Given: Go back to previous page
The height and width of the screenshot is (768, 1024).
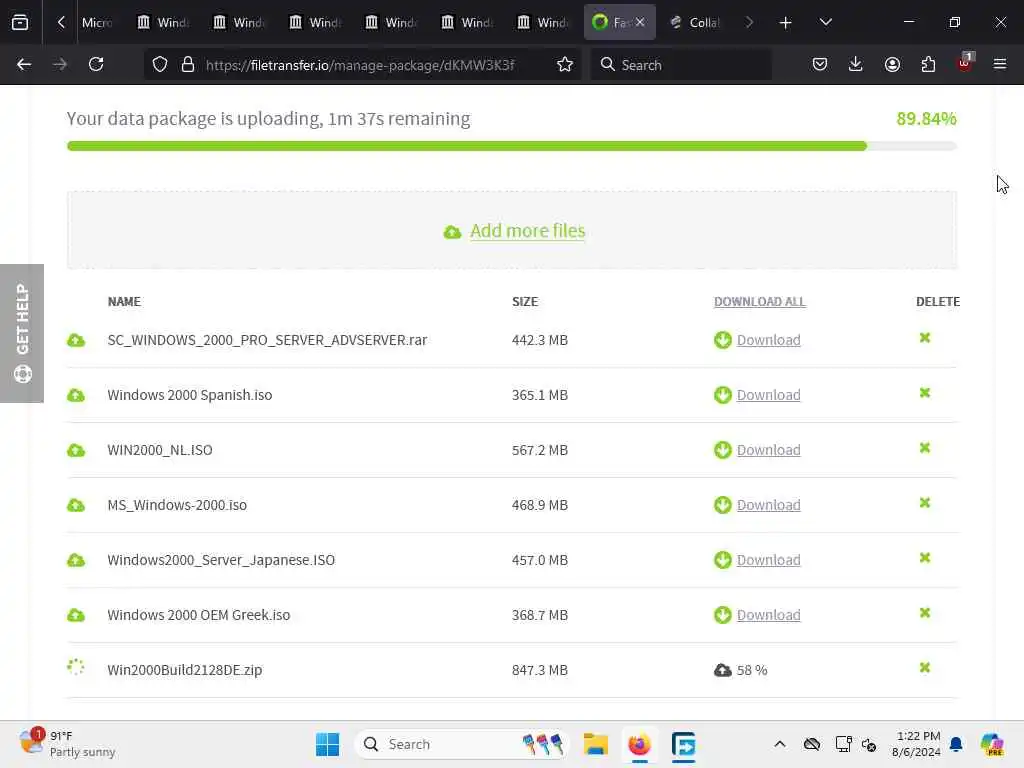Looking at the screenshot, I should [x=24, y=64].
